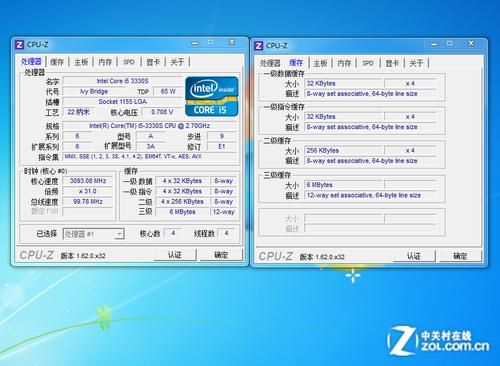Screen dimensions: 500x366
Task: Switch to 缓存 tab in left window
Action: point(57,62)
